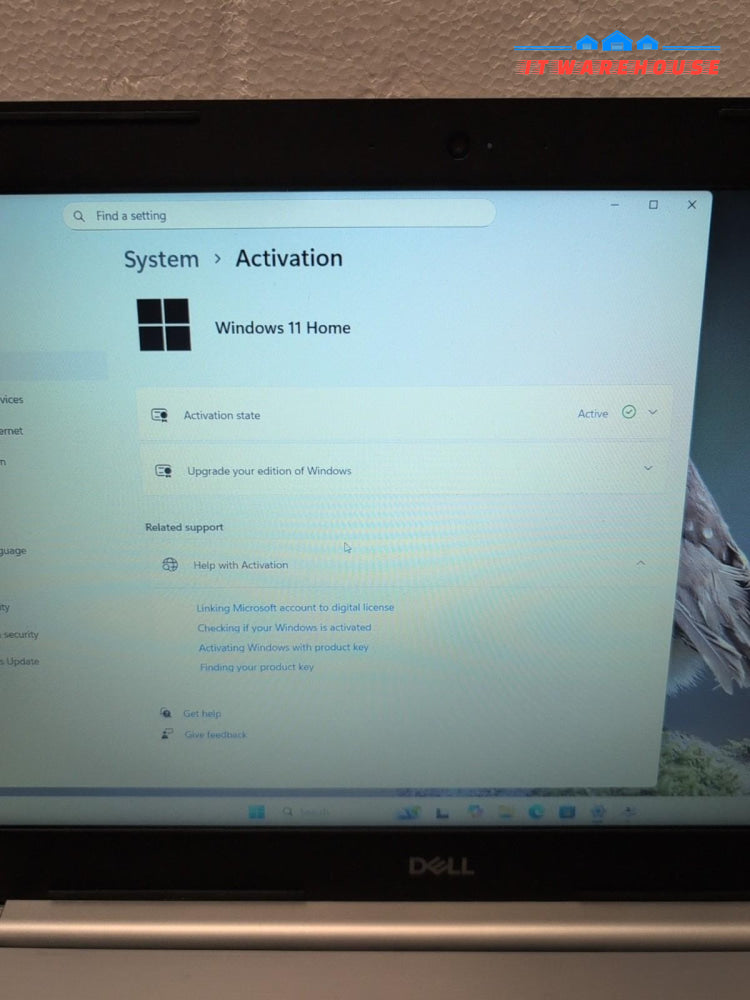This screenshot has width=750, height=1000.
Task: Click the Find a setting search box
Action: 279,215
